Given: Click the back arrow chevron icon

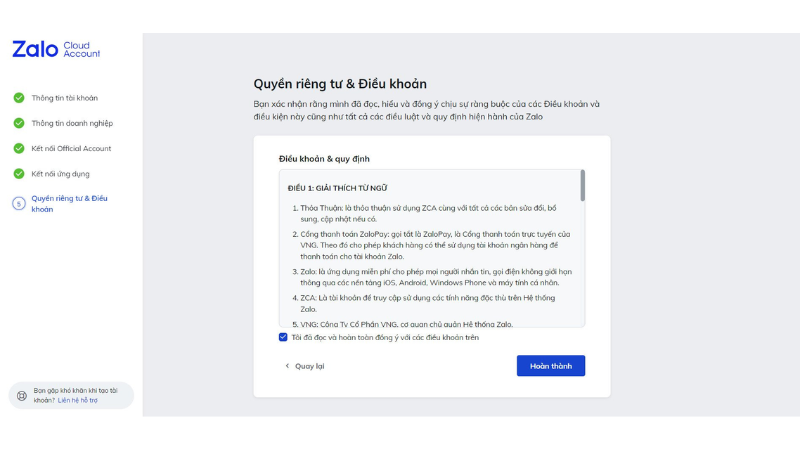Looking at the screenshot, I should click(x=287, y=366).
